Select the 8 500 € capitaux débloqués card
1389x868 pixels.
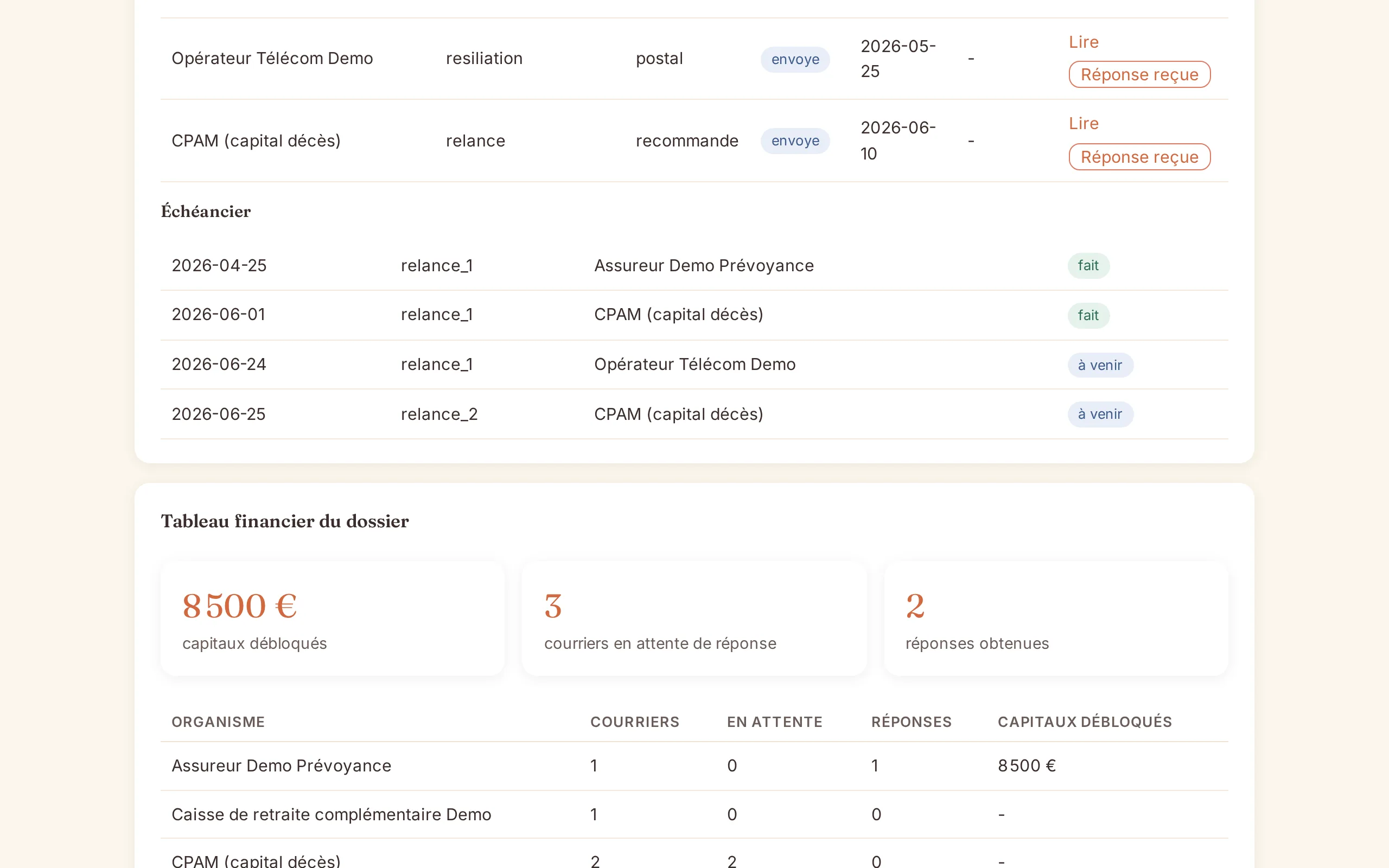(332, 618)
